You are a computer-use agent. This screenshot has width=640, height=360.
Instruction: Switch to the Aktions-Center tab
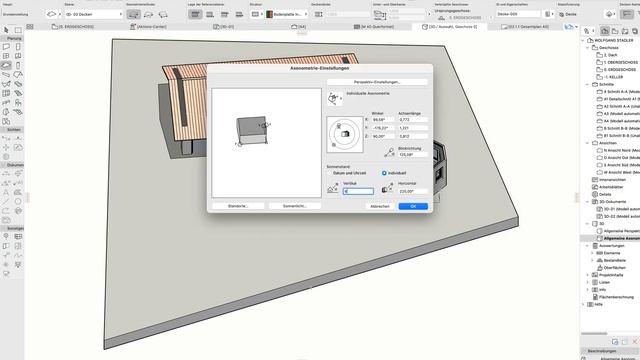tap(148, 27)
